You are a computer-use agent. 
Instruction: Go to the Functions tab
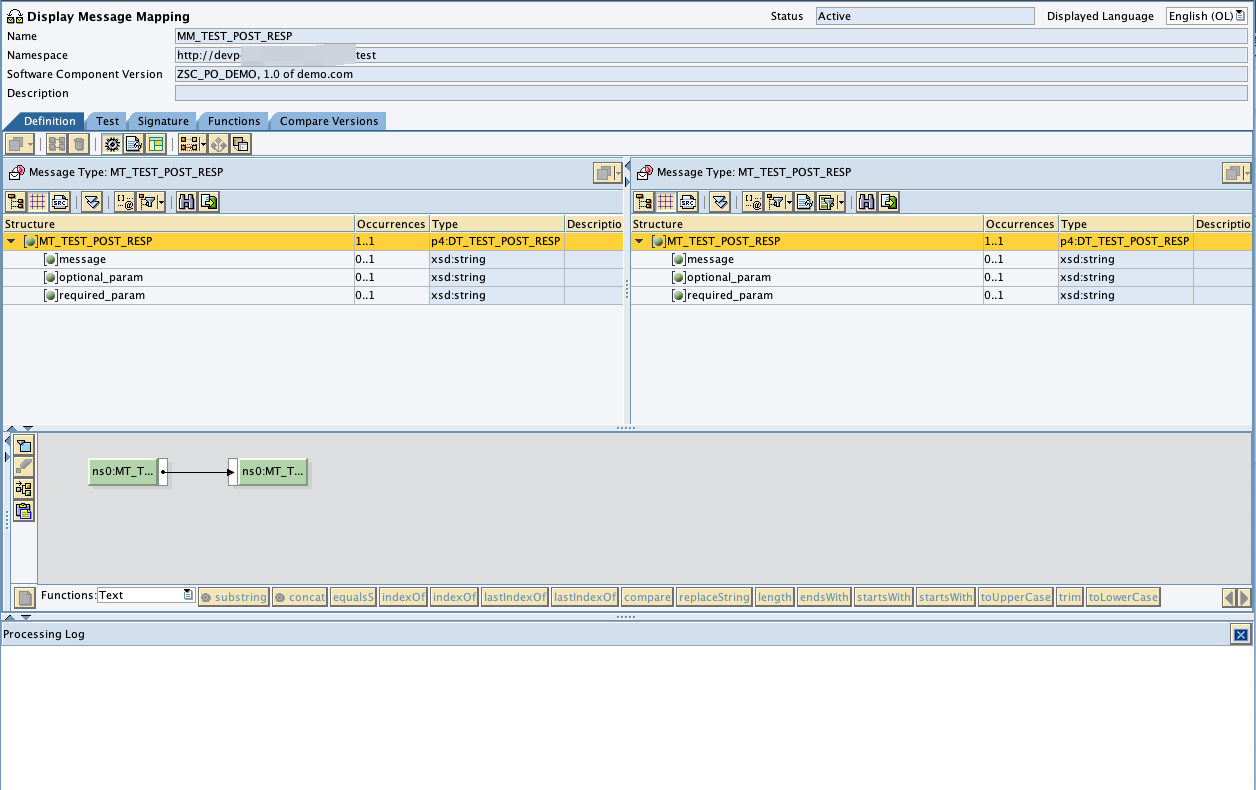coord(234,121)
